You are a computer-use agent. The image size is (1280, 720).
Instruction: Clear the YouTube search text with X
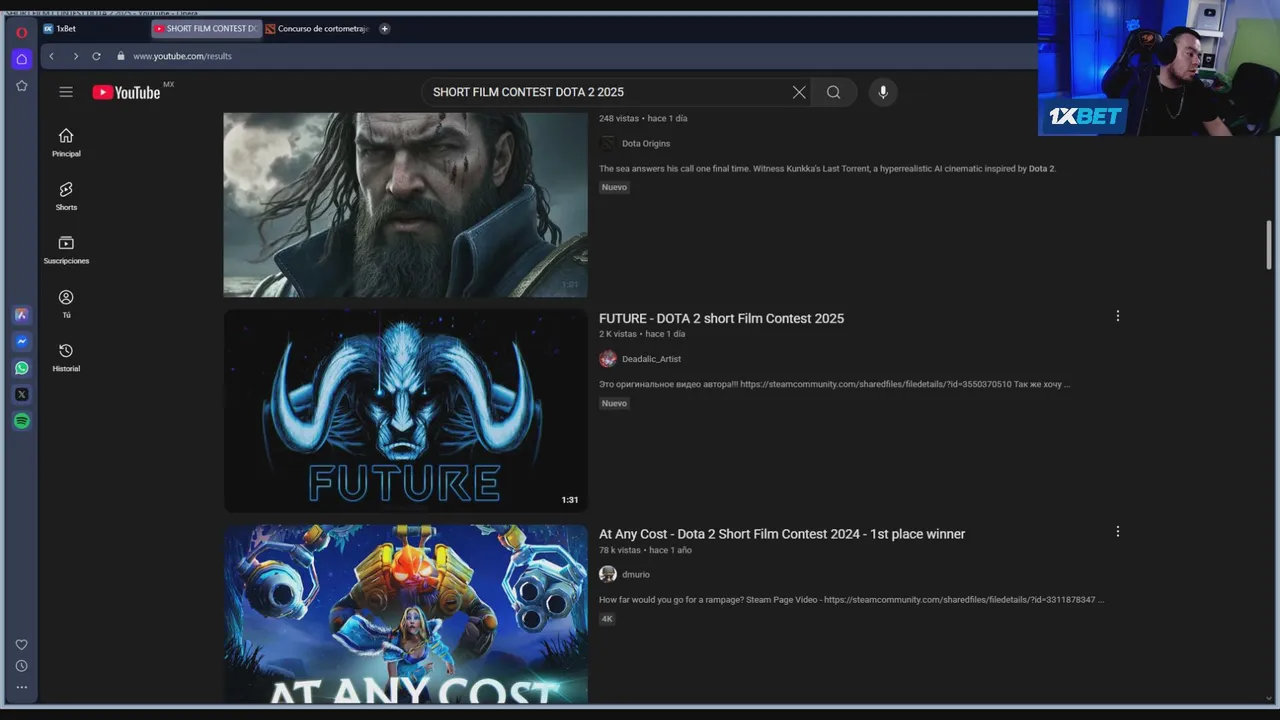coord(799,92)
